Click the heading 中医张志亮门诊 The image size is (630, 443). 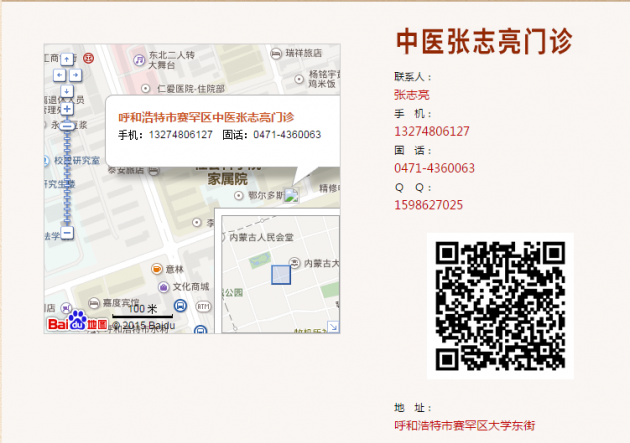click(x=484, y=41)
